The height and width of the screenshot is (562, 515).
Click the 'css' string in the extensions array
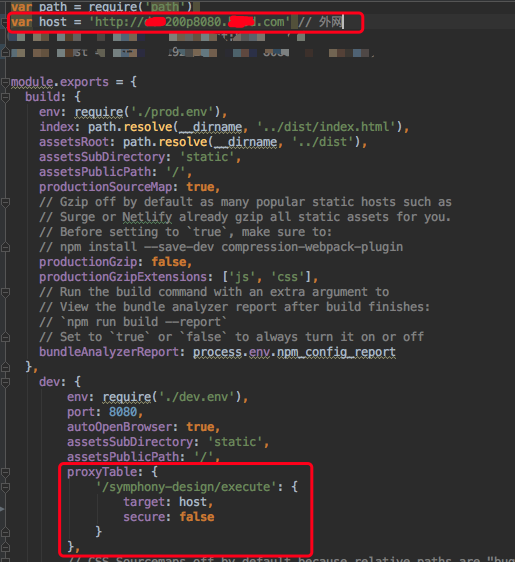pos(288,277)
